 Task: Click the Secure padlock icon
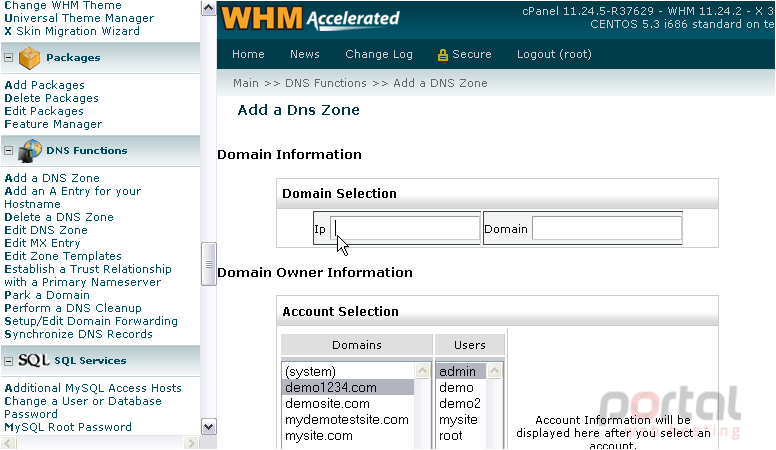tap(442, 55)
